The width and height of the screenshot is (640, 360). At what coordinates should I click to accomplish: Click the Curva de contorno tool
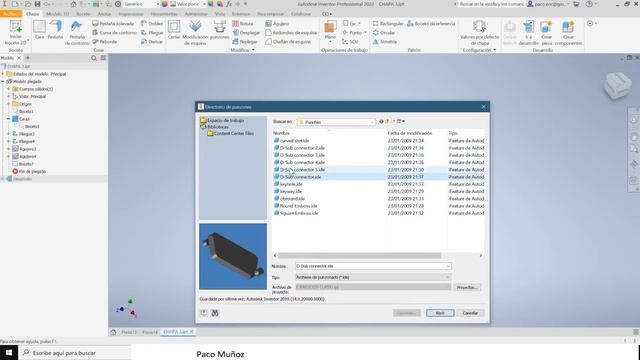coord(114,33)
